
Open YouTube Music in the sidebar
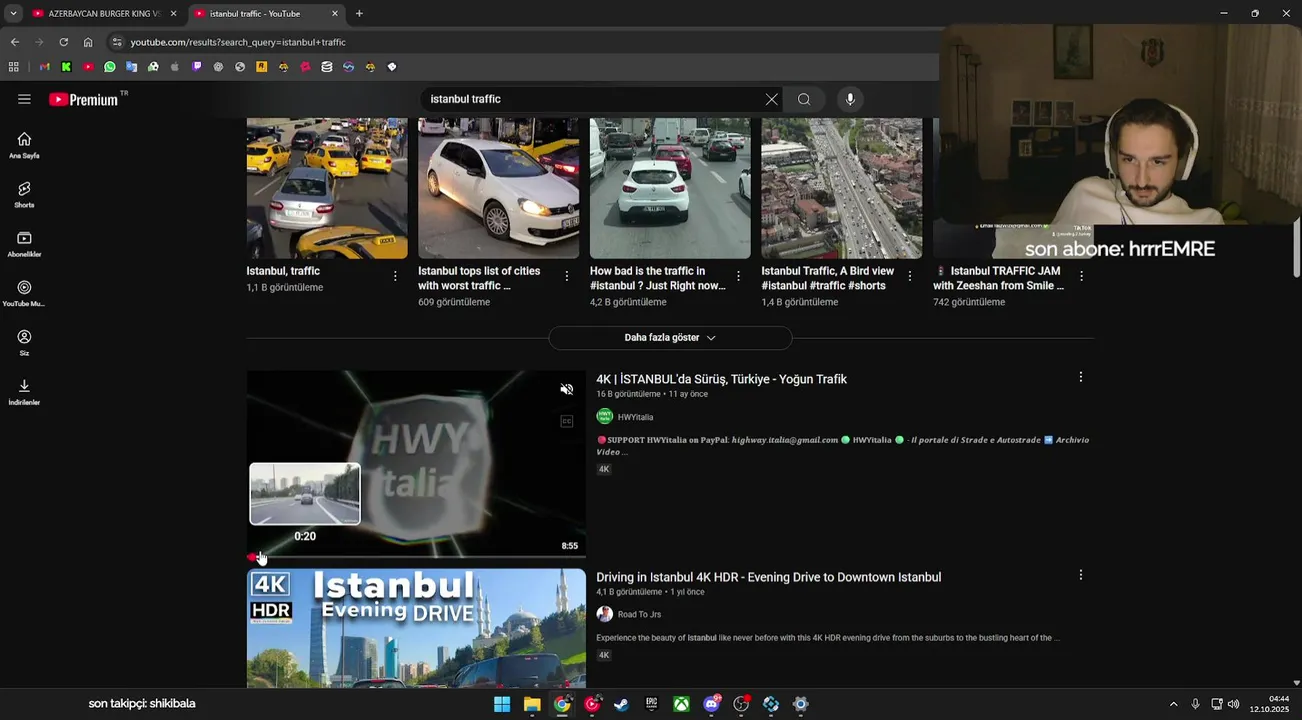[x=24, y=293]
